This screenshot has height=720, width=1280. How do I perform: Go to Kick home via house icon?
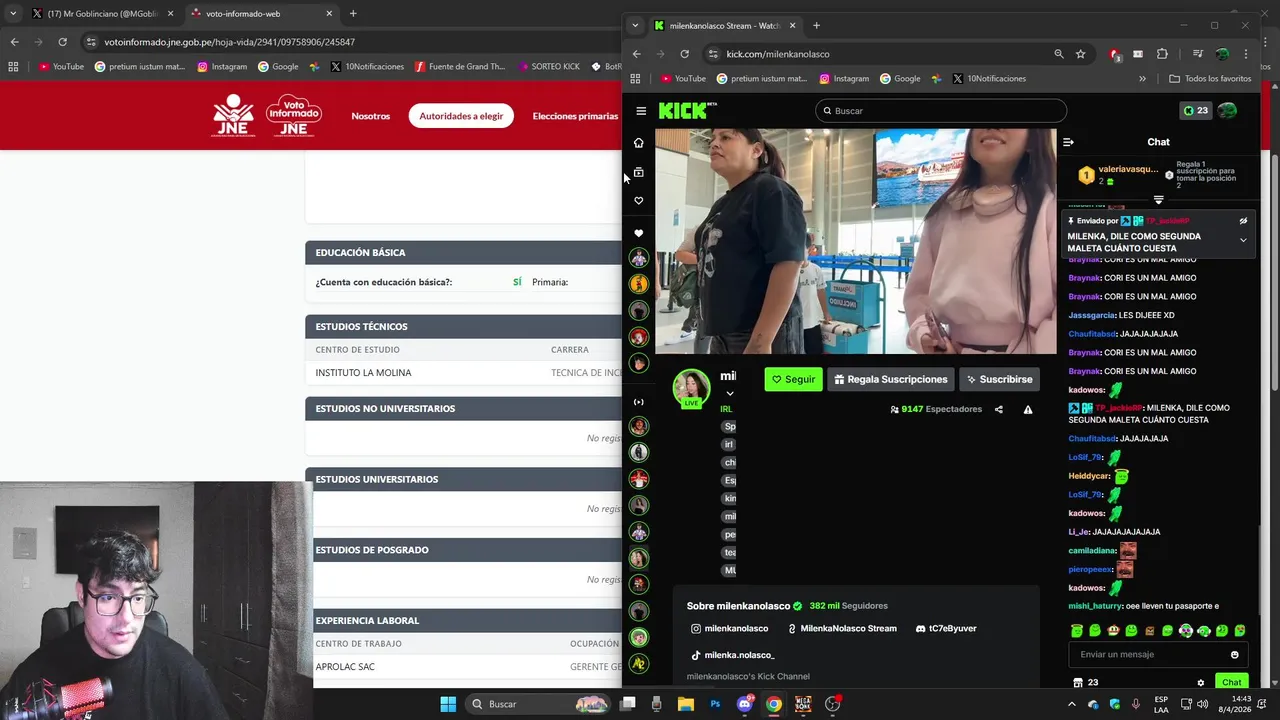point(639,143)
